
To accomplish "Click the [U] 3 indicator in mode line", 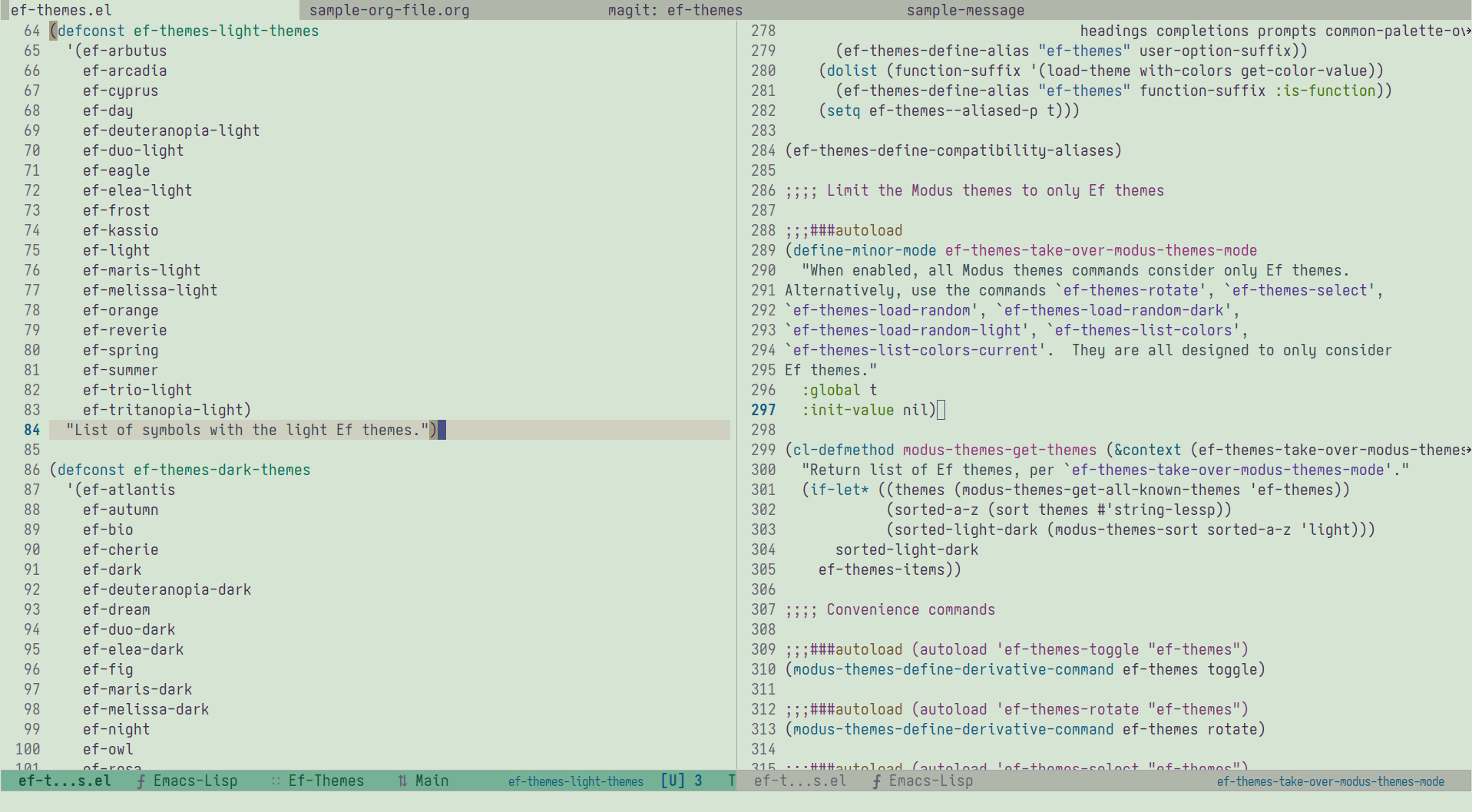I will coord(682,781).
